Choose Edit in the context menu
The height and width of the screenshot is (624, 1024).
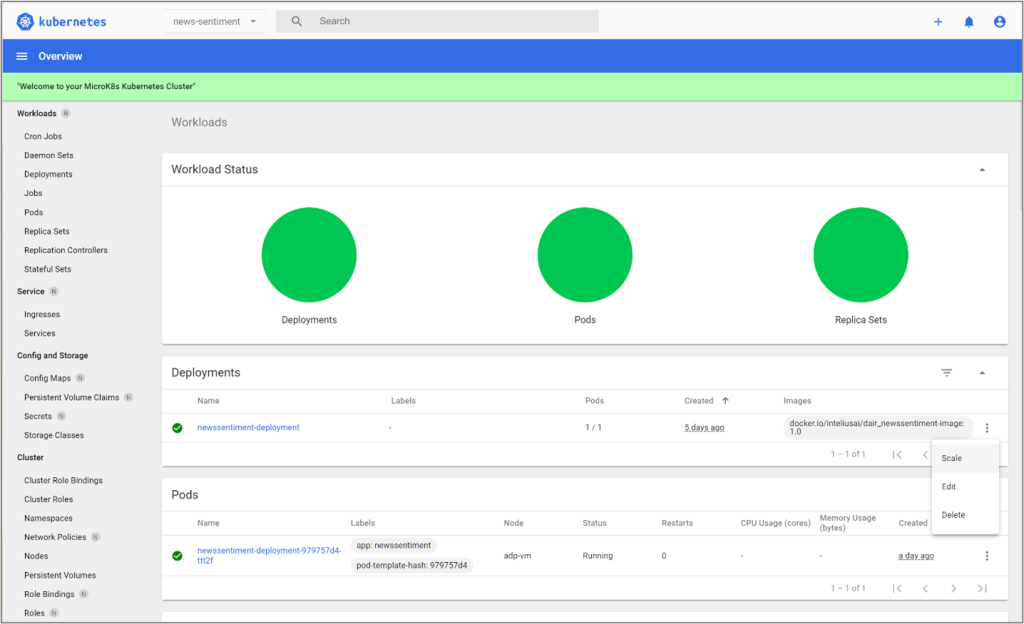click(x=949, y=487)
